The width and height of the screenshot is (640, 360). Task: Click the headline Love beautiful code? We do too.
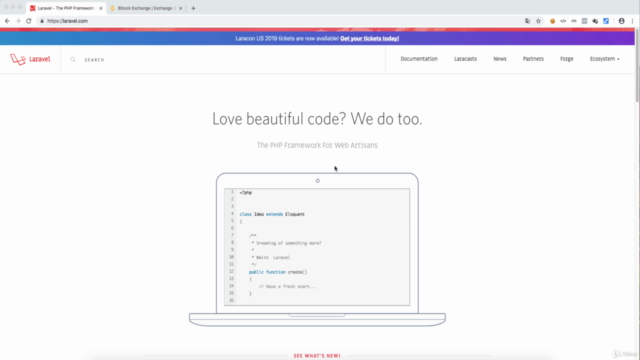point(317,119)
